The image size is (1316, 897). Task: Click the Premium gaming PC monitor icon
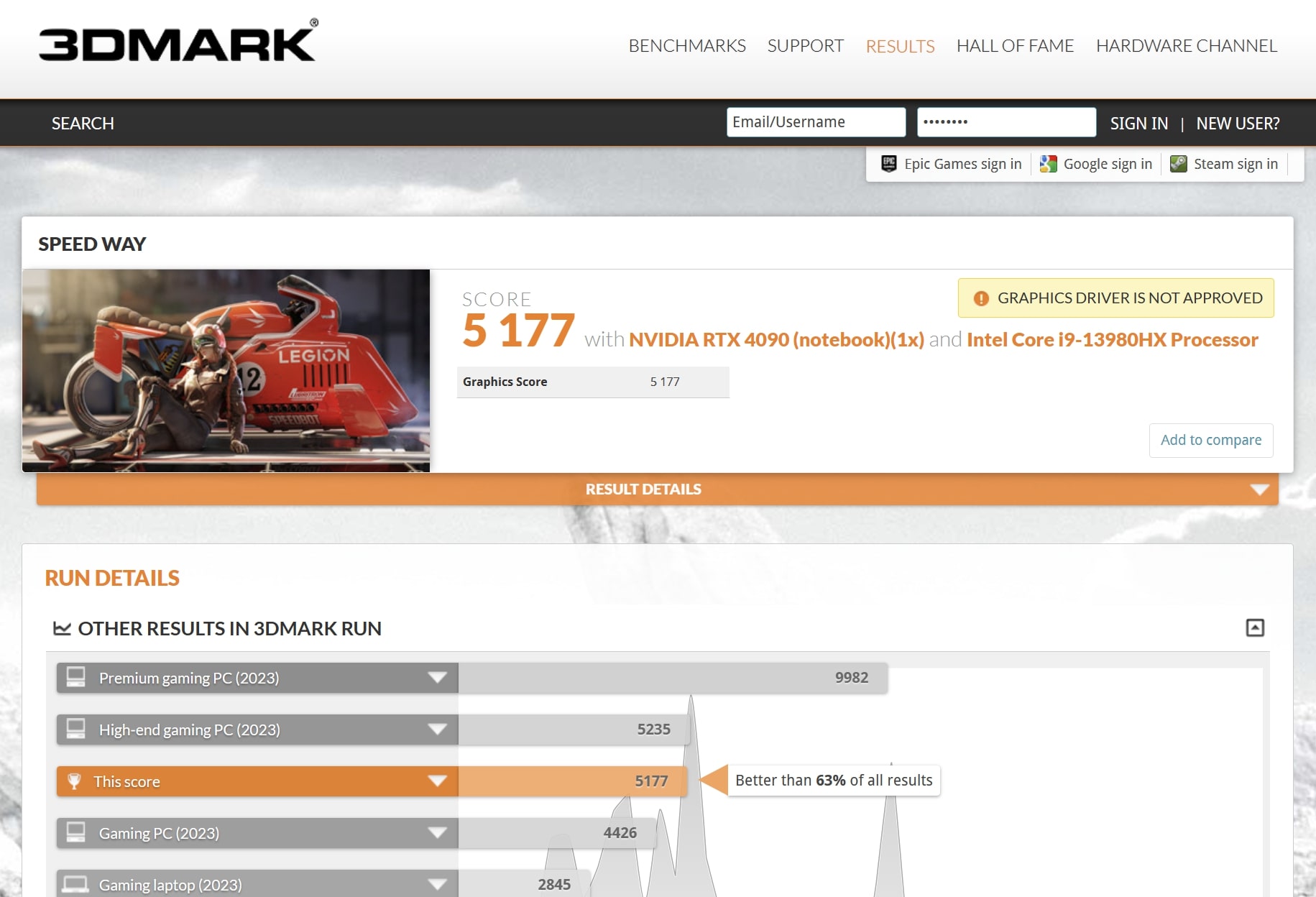coord(75,677)
